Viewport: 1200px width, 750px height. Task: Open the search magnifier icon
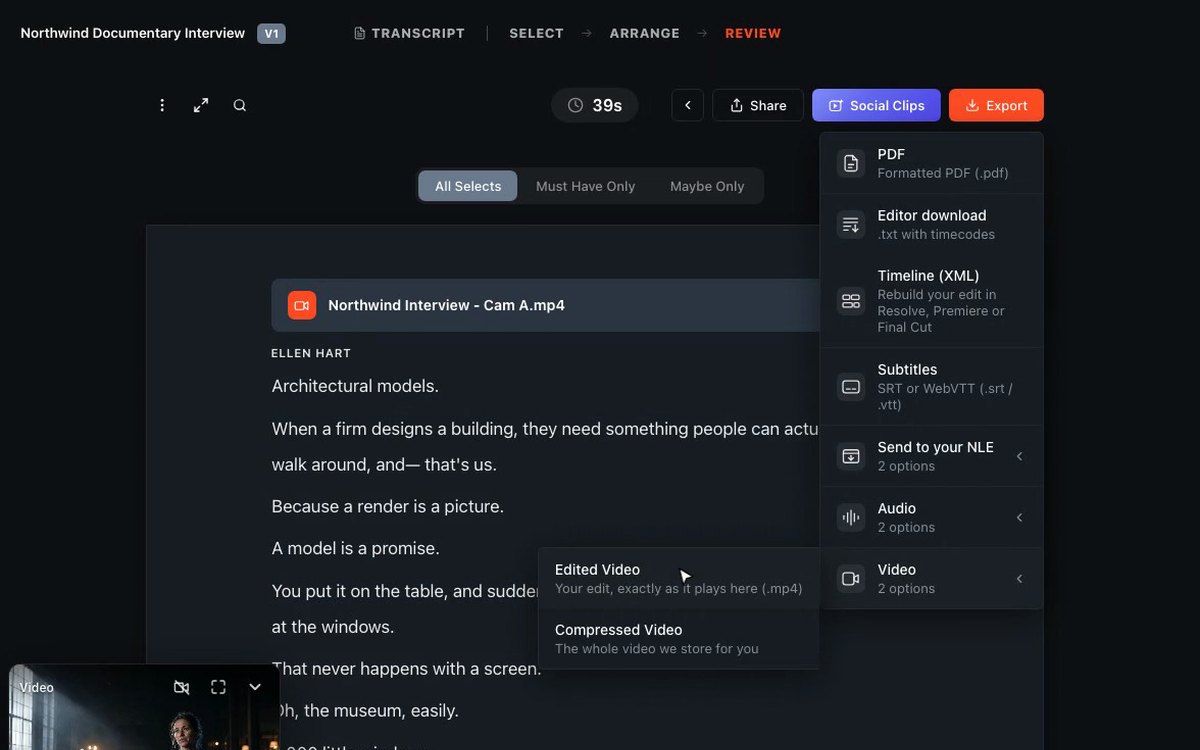[x=240, y=105]
